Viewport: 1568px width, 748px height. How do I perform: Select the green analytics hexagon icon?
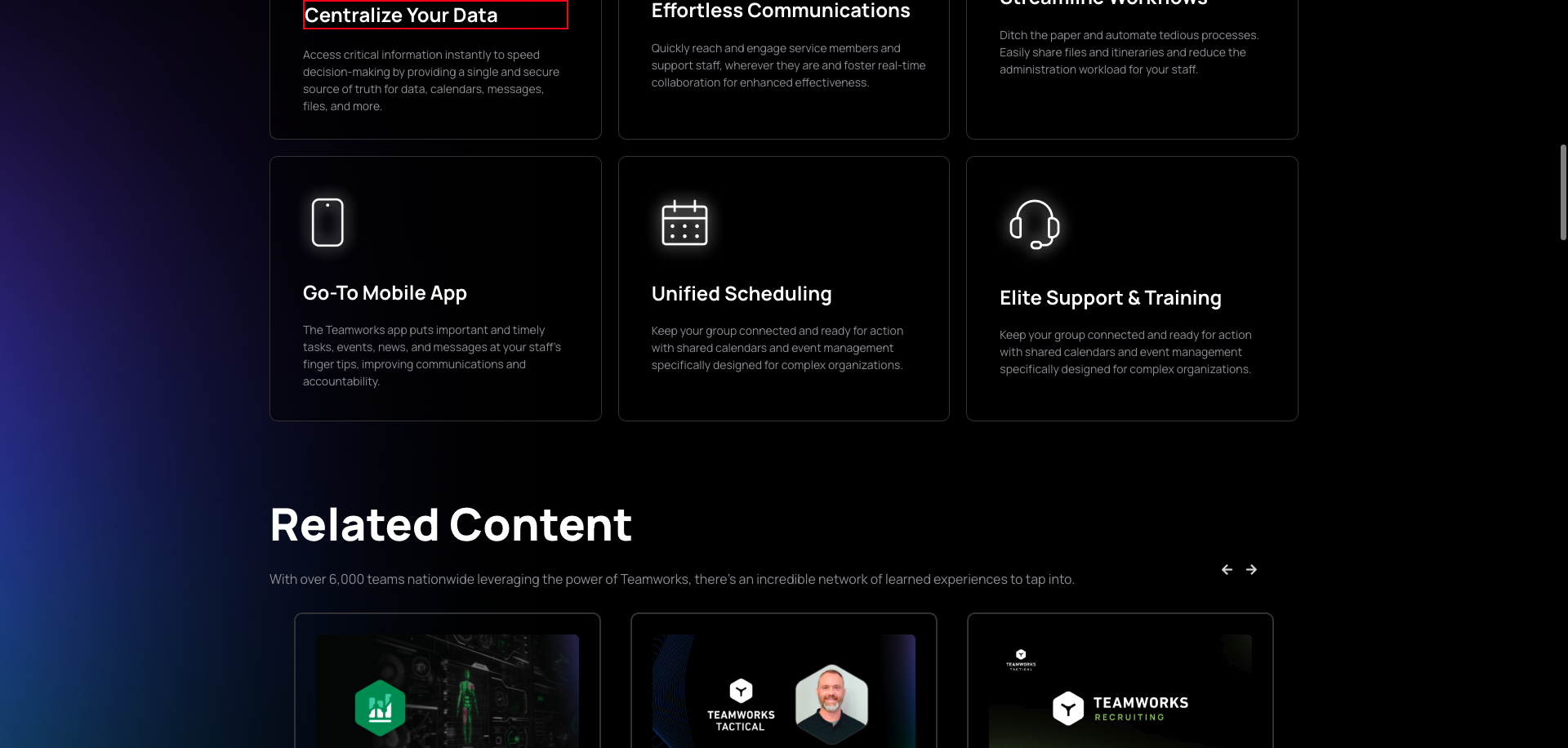379,707
